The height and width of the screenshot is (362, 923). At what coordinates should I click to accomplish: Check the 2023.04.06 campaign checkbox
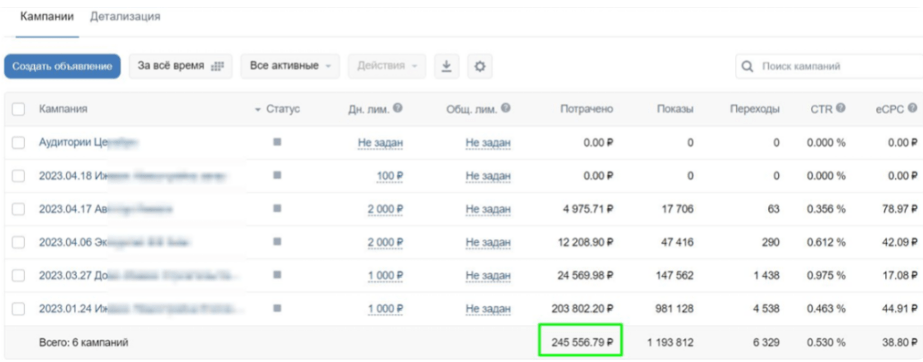click(18, 242)
